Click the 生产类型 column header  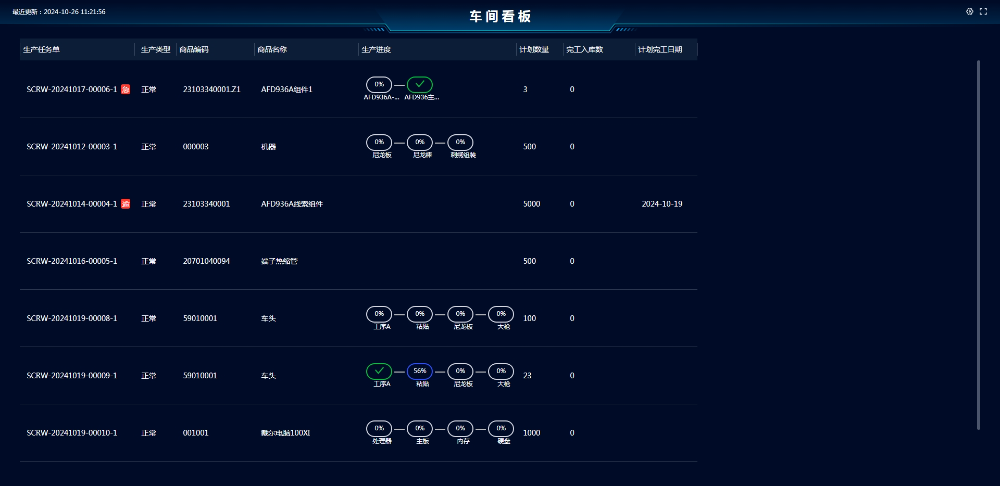(156, 50)
